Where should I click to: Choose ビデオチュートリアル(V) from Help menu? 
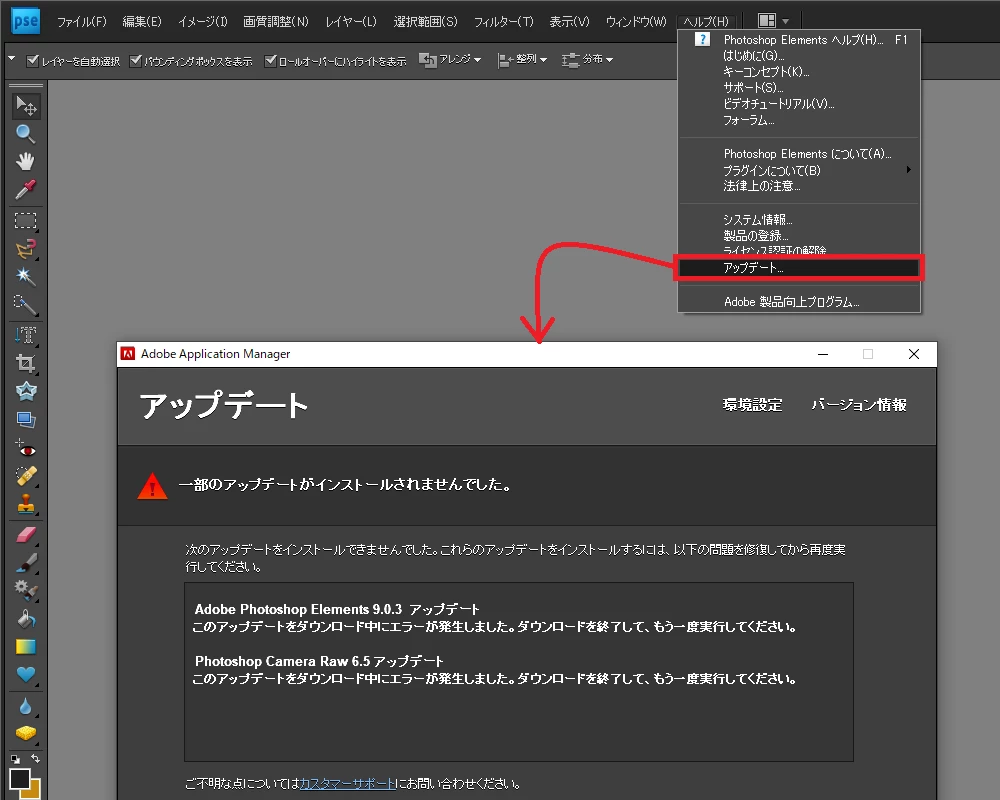(799, 103)
